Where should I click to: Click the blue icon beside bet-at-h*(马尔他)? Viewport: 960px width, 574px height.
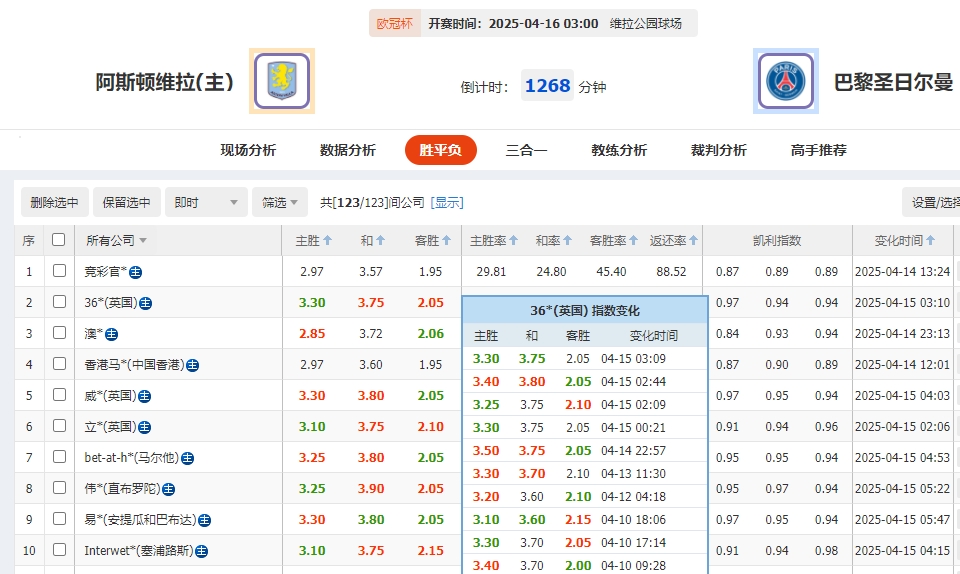[x=187, y=458]
